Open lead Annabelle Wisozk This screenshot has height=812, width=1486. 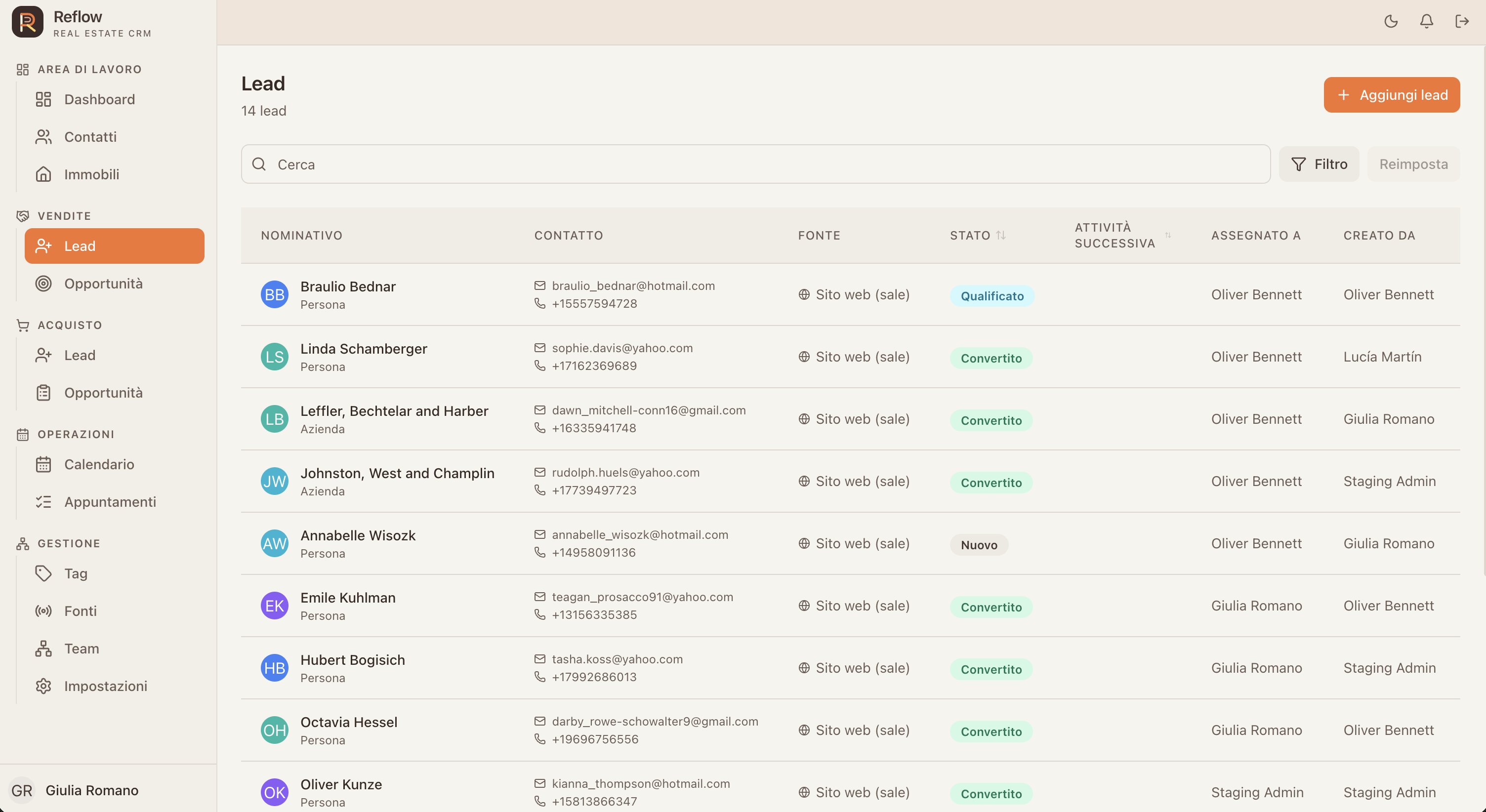point(358,535)
